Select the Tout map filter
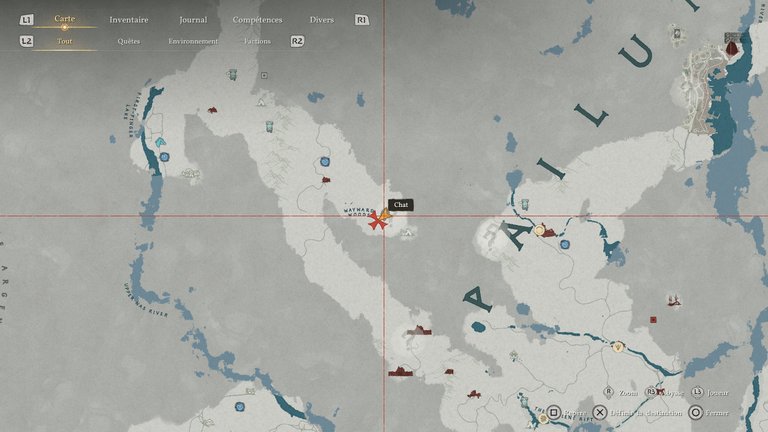768x432 pixels. [x=65, y=41]
